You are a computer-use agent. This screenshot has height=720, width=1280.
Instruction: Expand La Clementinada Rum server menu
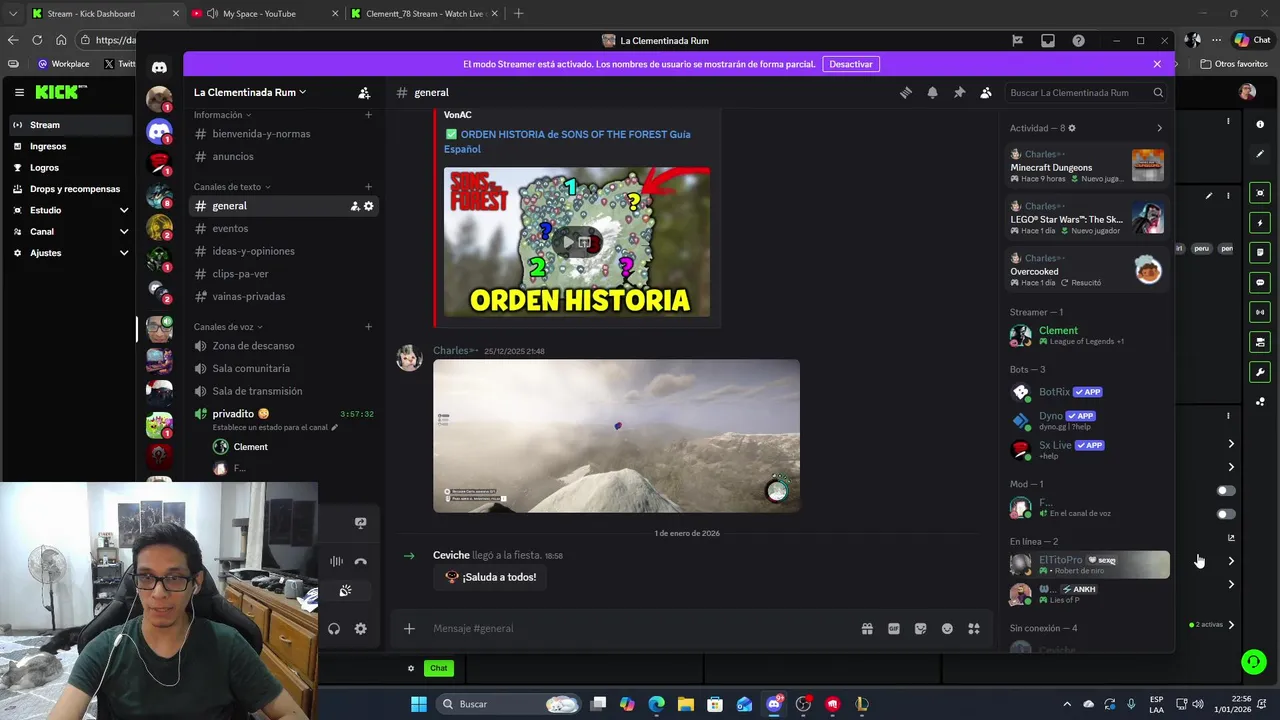tap(250, 92)
